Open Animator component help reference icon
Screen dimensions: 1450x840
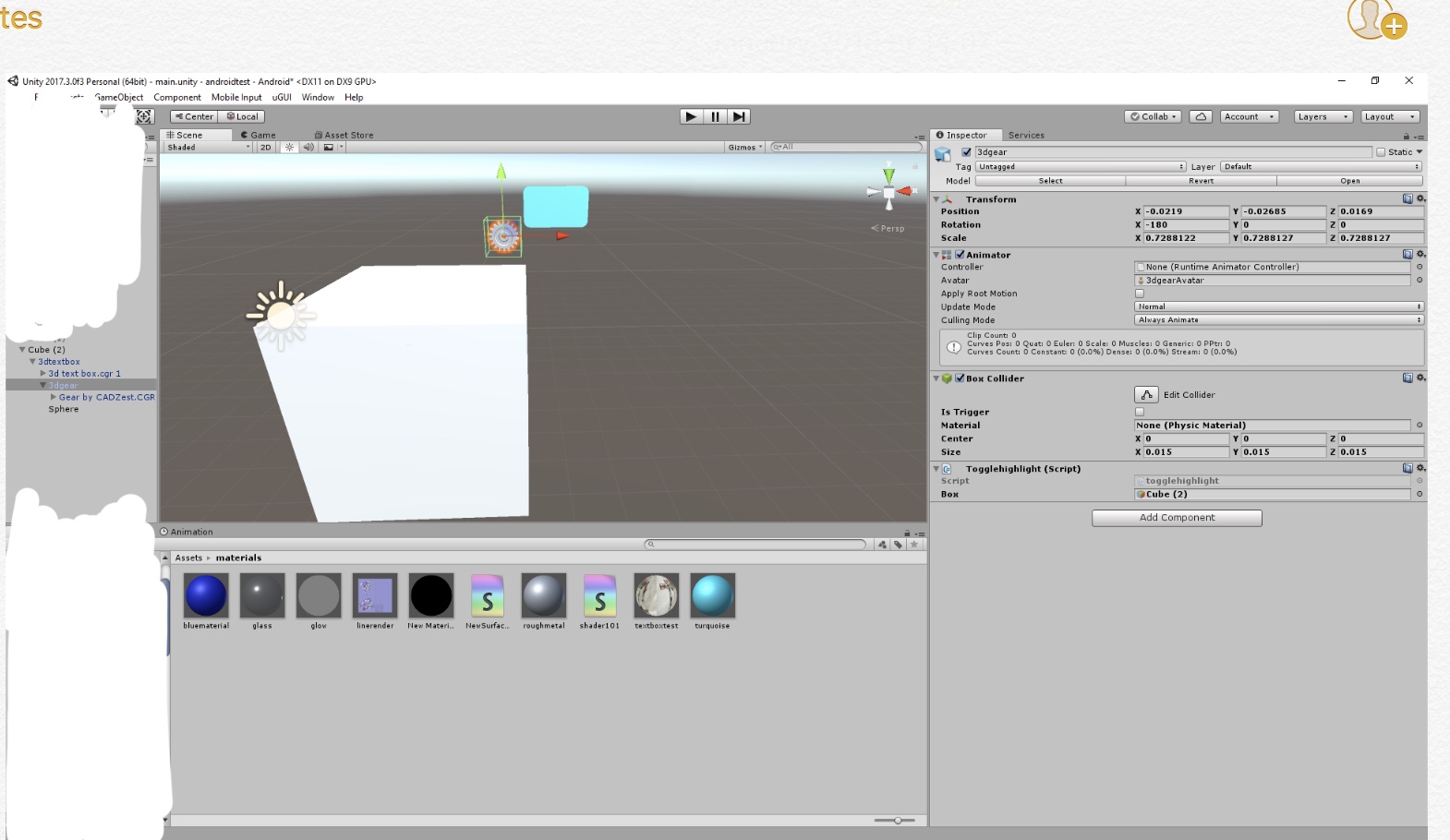point(1408,254)
